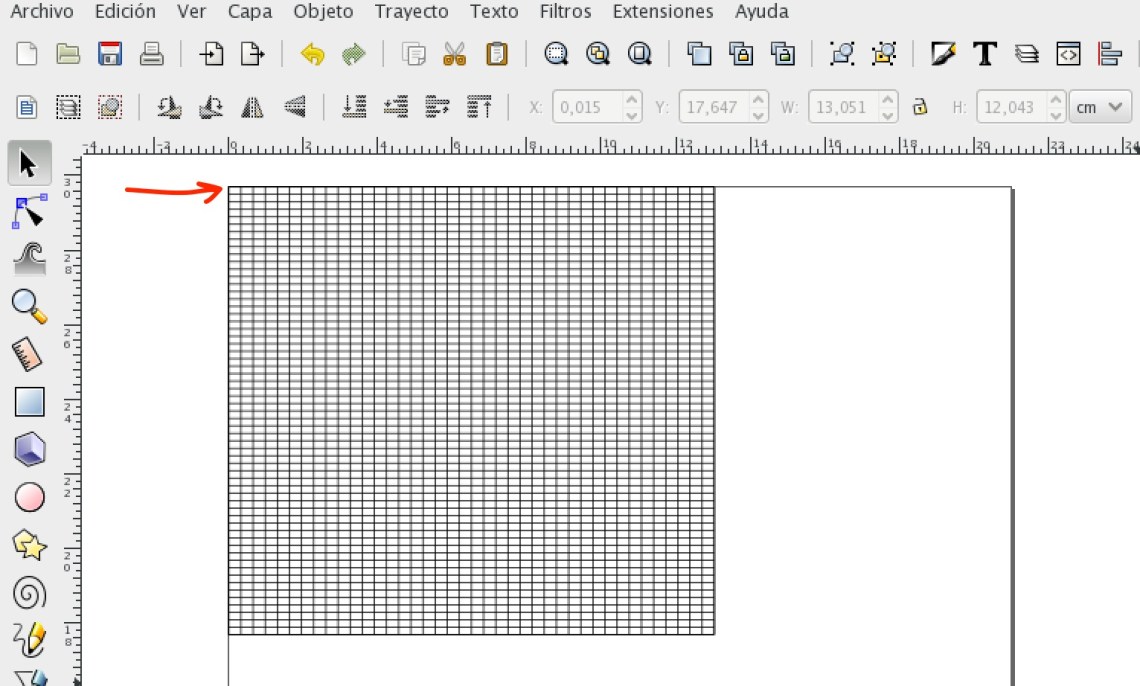The image size is (1140, 686).
Task: Open the Fill and Stroke dialog
Action: click(x=941, y=53)
